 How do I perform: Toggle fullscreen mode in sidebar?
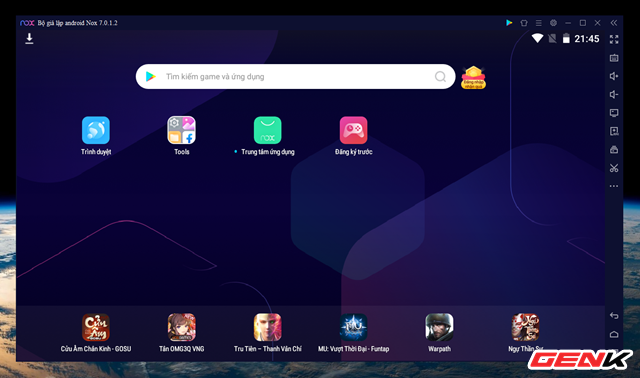click(x=614, y=39)
